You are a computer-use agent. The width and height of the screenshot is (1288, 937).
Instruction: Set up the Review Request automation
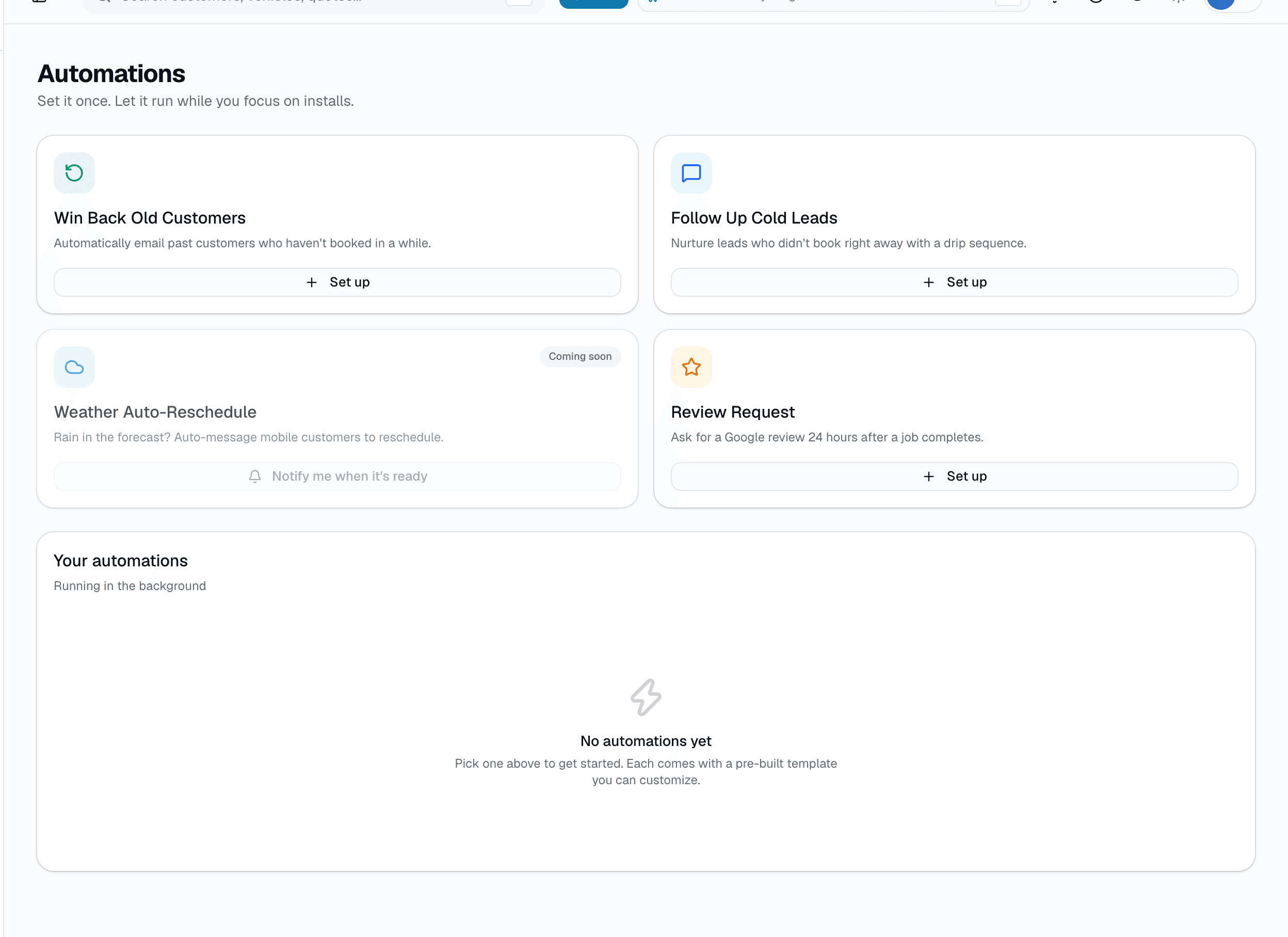[954, 476]
